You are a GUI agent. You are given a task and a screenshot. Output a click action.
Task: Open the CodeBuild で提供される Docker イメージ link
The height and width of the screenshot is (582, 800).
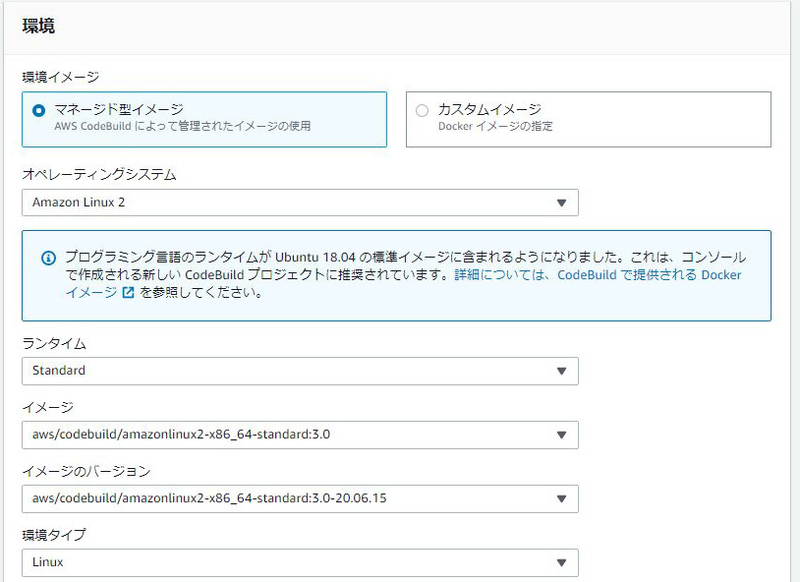[649, 275]
